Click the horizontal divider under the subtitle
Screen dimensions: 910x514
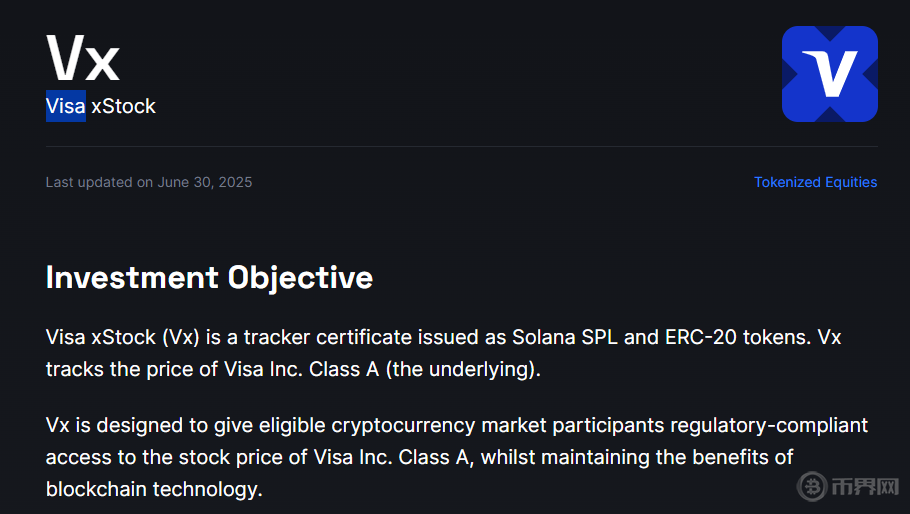click(x=461, y=147)
